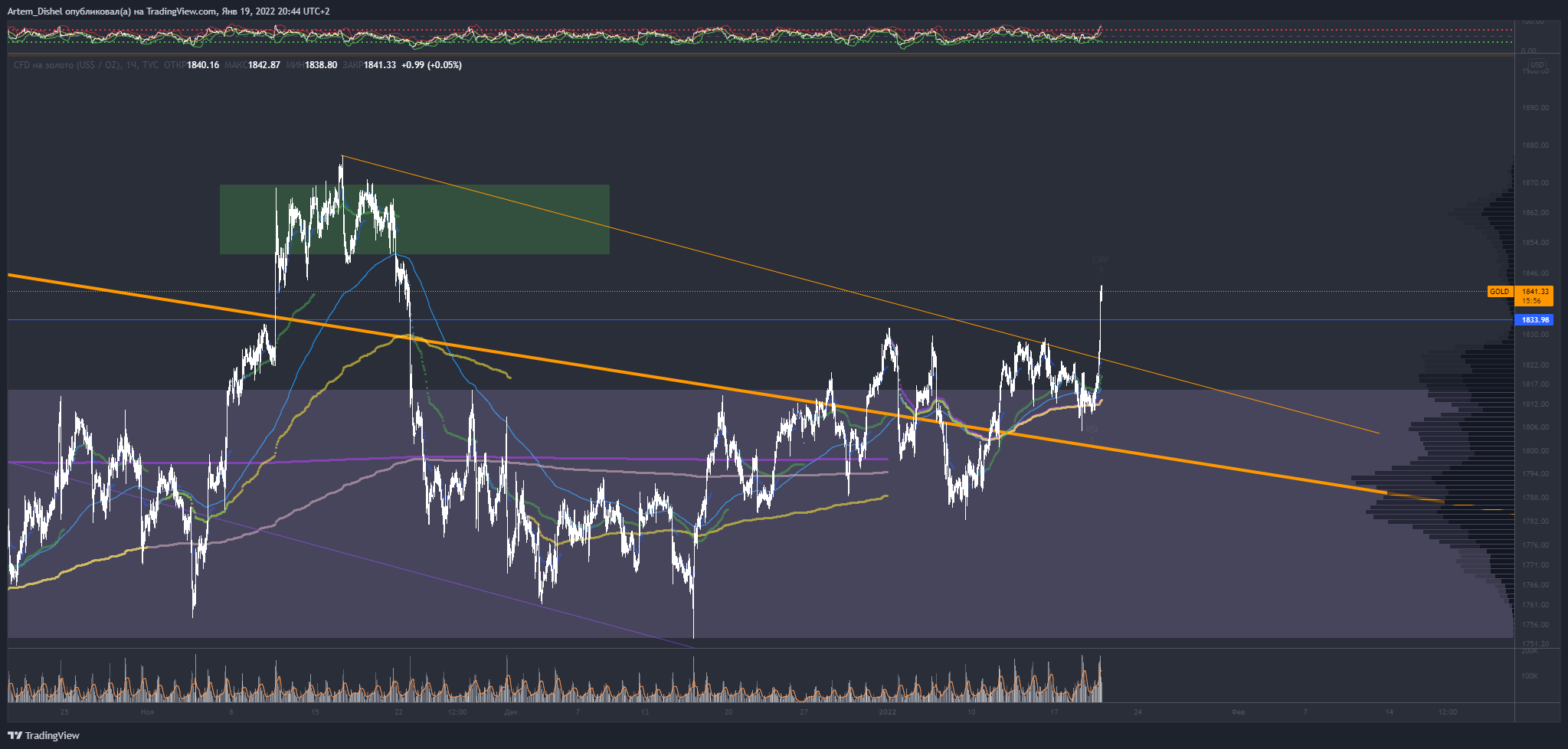Image resolution: width=1568 pixels, height=749 pixels.
Task: Click the 1880.00 price axis label
Action: pyautogui.click(x=1535, y=146)
